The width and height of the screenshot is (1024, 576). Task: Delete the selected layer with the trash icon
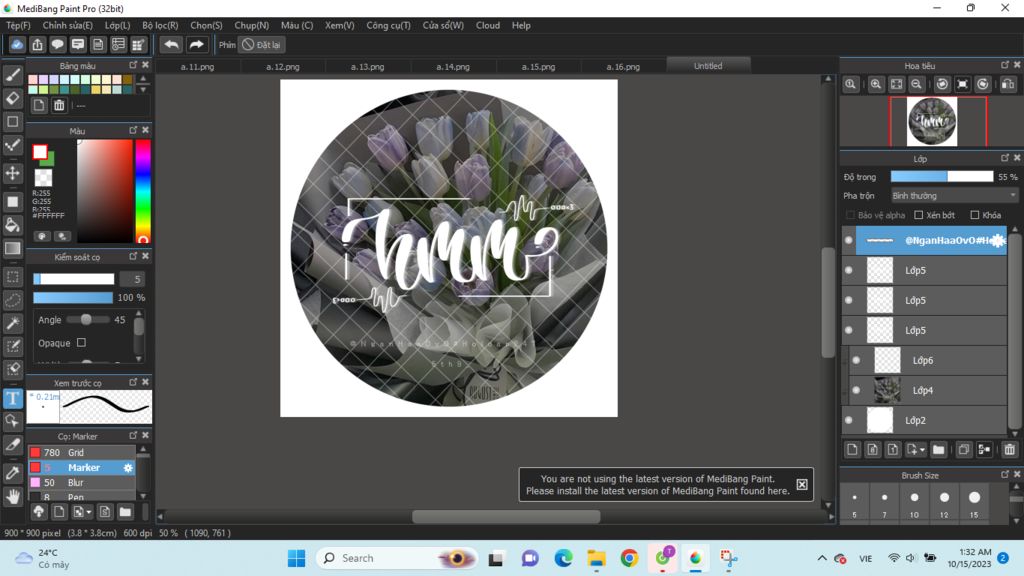[1010, 449]
